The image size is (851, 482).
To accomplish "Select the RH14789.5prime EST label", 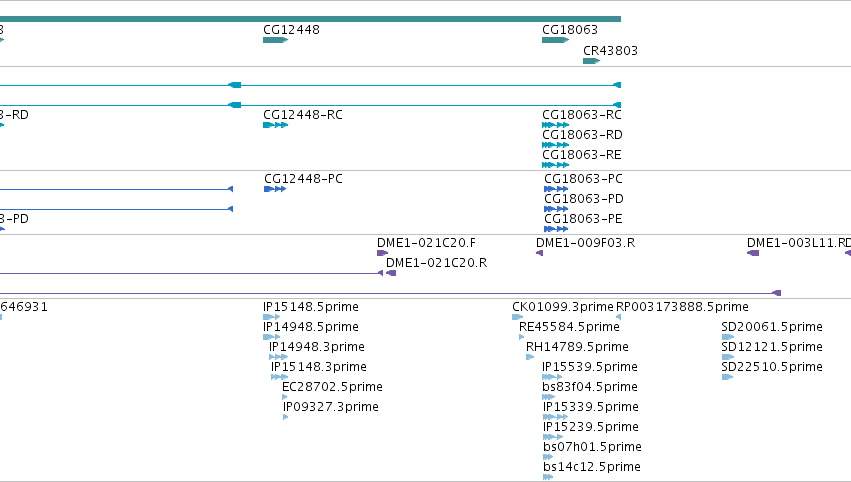I will [x=577, y=347].
